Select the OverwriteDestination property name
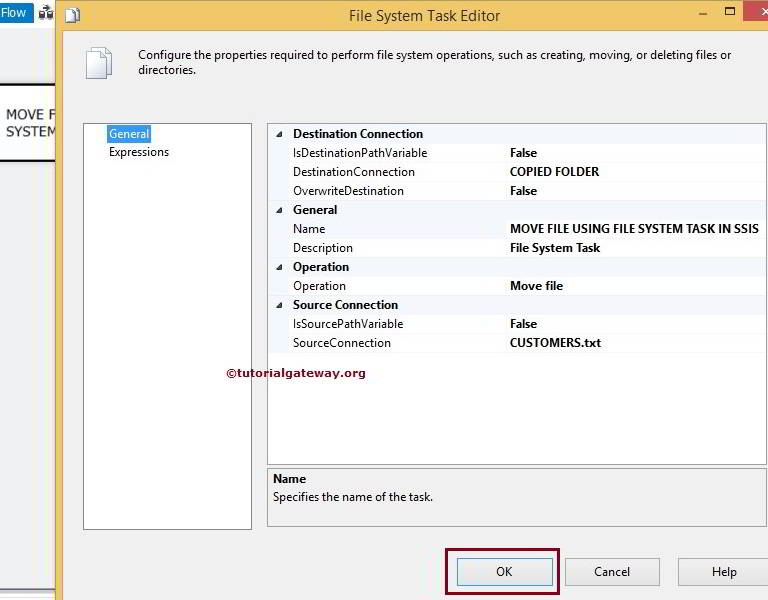The image size is (768, 600). coord(348,191)
